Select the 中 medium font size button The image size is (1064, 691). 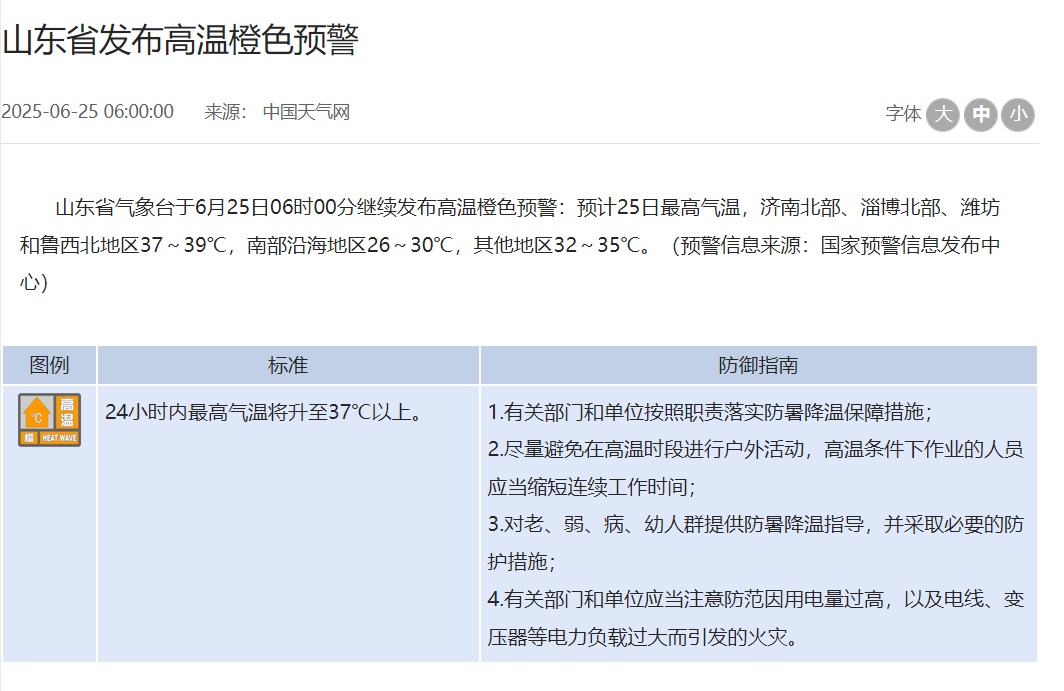coord(980,115)
